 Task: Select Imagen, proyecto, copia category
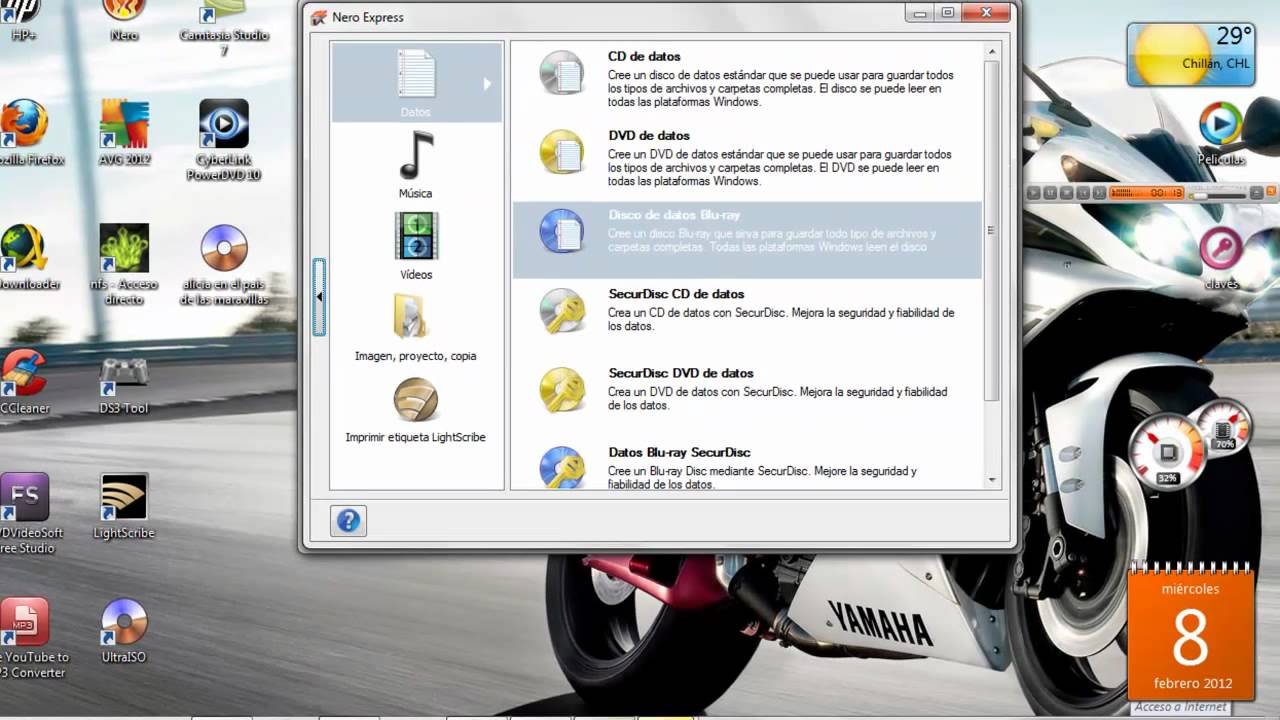coord(416,327)
